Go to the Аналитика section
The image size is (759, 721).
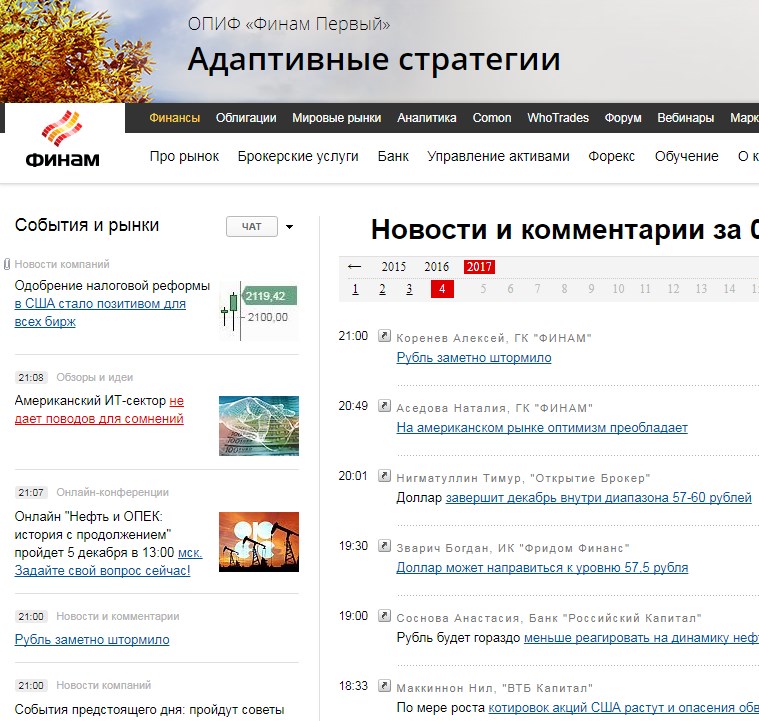point(426,118)
